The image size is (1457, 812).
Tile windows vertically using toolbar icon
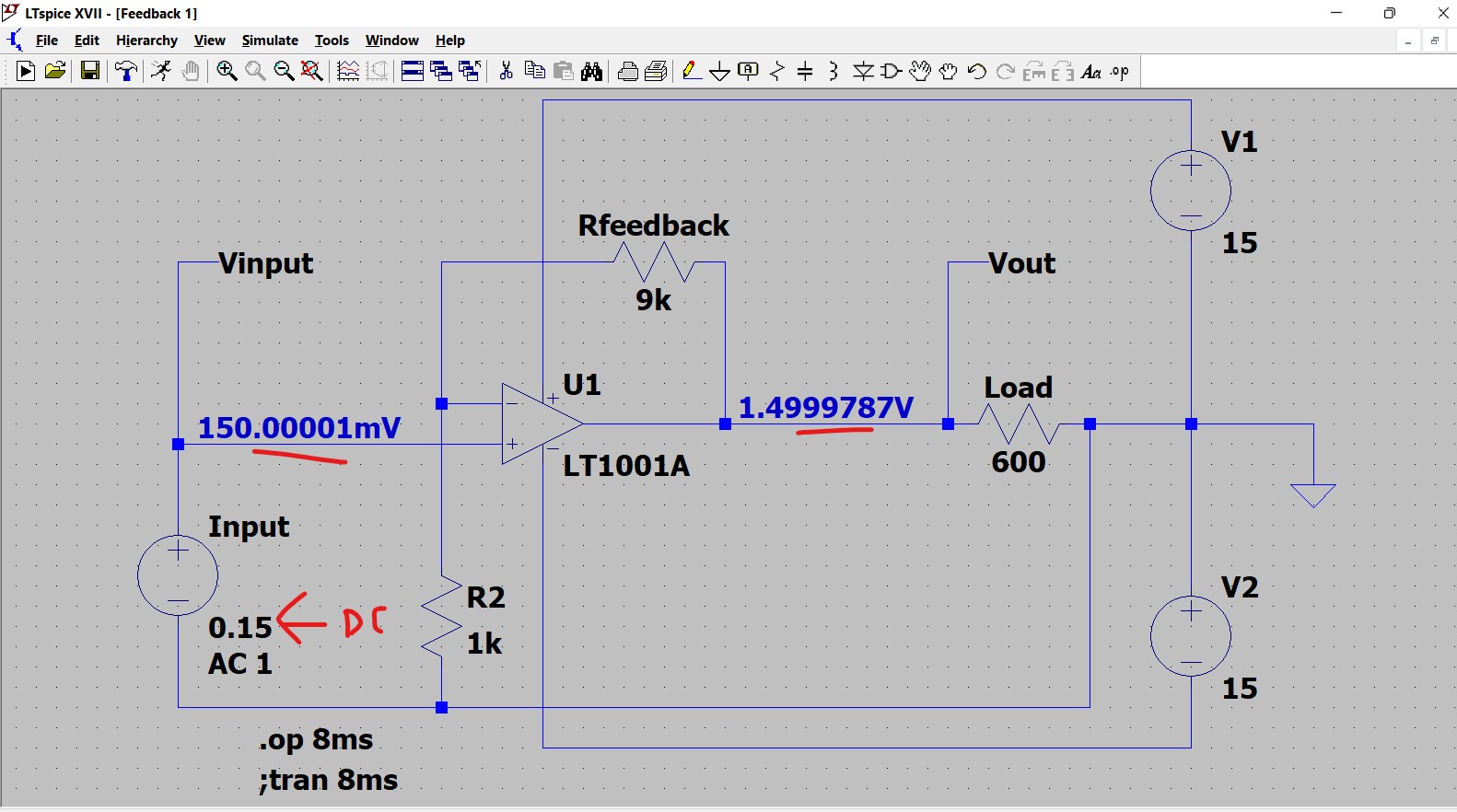[x=441, y=71]
